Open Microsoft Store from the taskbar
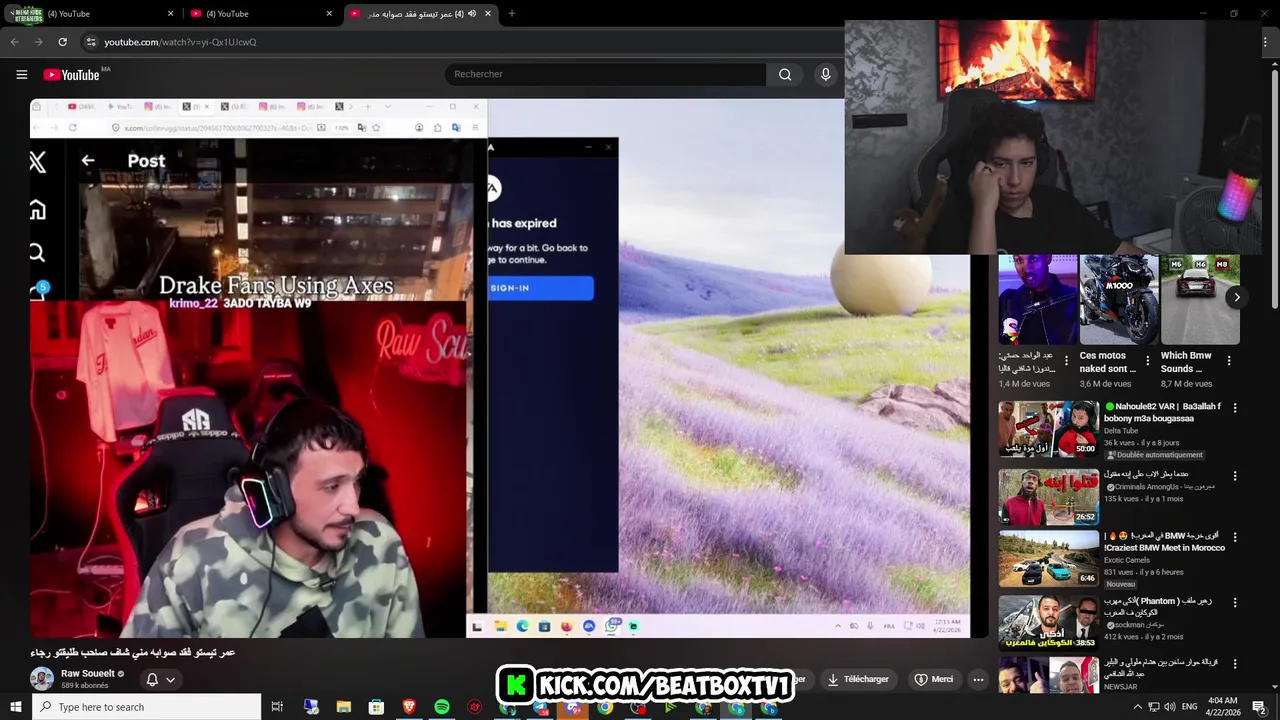Screen dimensions: 1280x720 point(376,707)
